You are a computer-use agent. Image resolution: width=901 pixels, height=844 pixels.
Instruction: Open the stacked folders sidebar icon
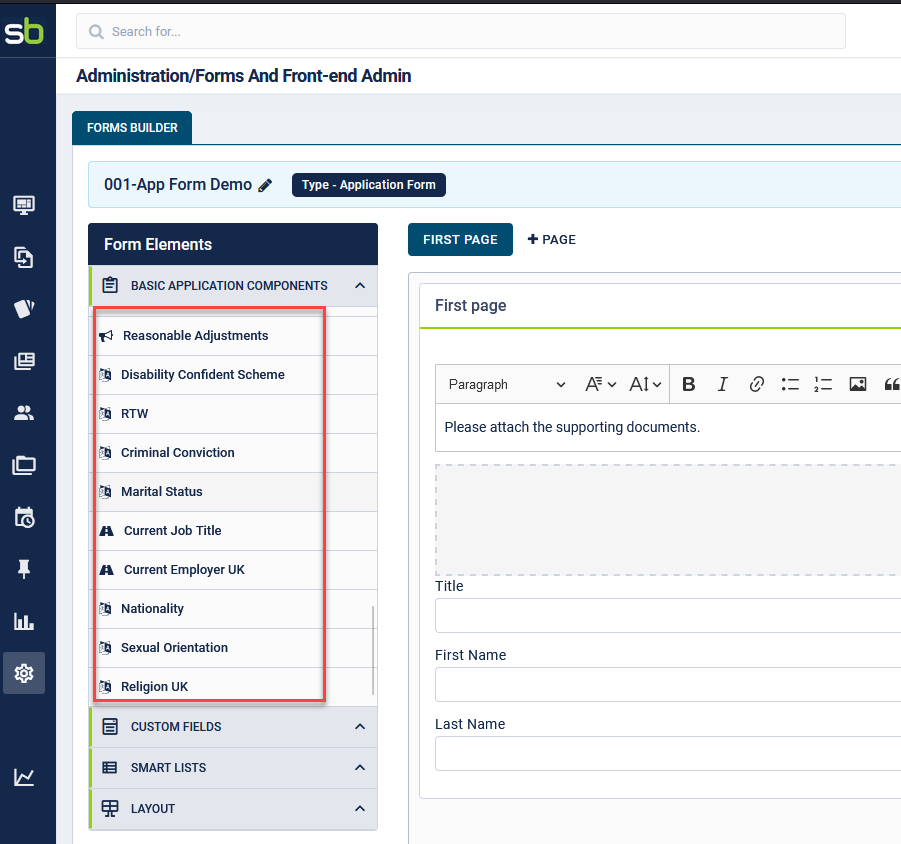(x=24, y=465)
